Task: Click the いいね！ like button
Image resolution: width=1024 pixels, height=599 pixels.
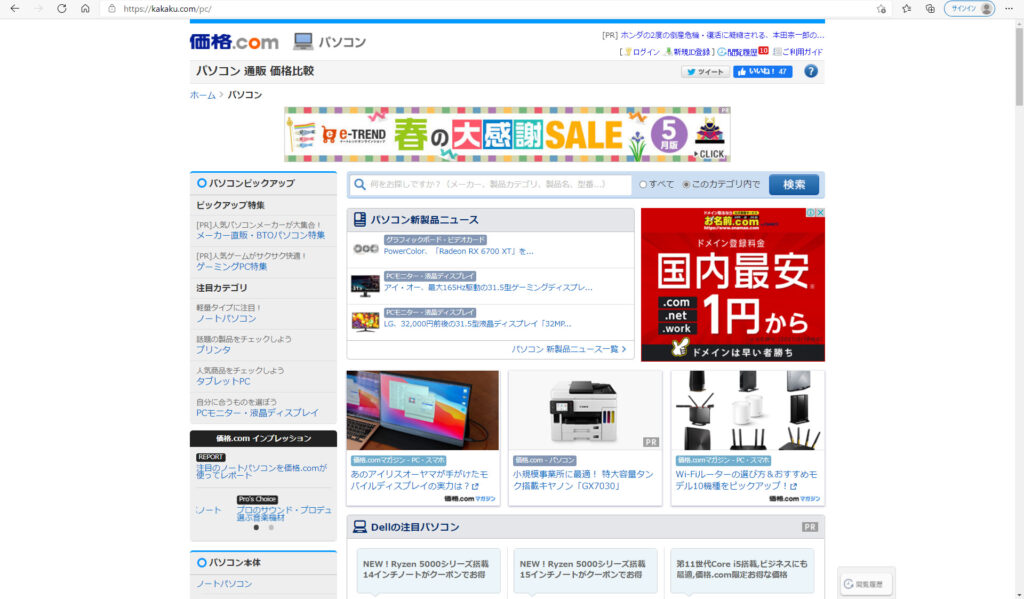Action: (x=762, y=72)
